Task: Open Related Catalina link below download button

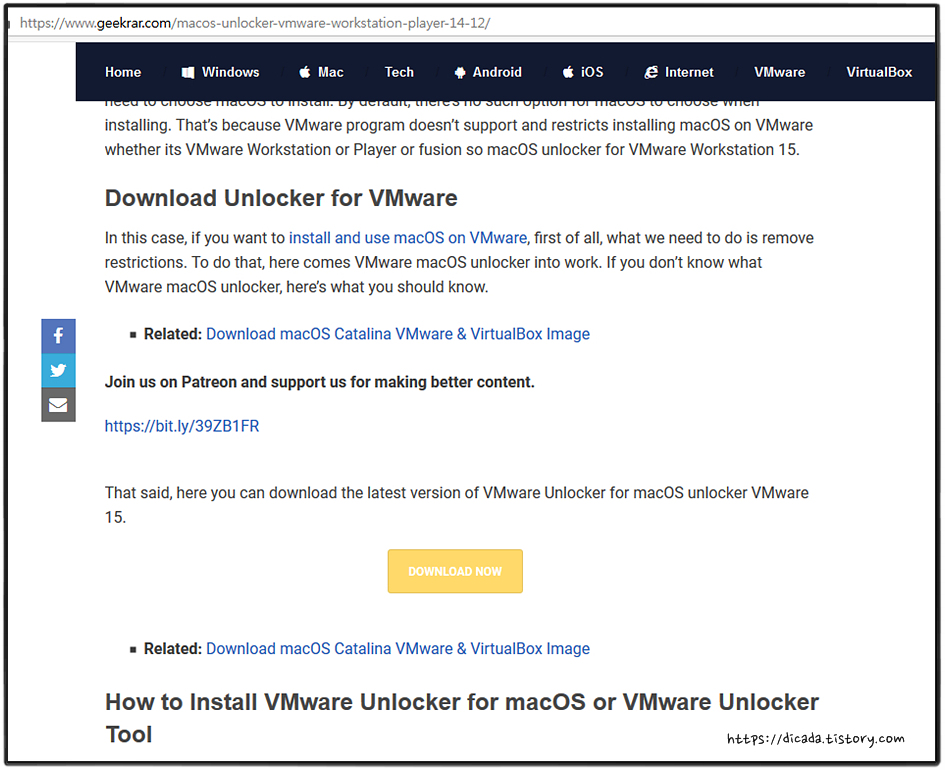Action: 398,648
